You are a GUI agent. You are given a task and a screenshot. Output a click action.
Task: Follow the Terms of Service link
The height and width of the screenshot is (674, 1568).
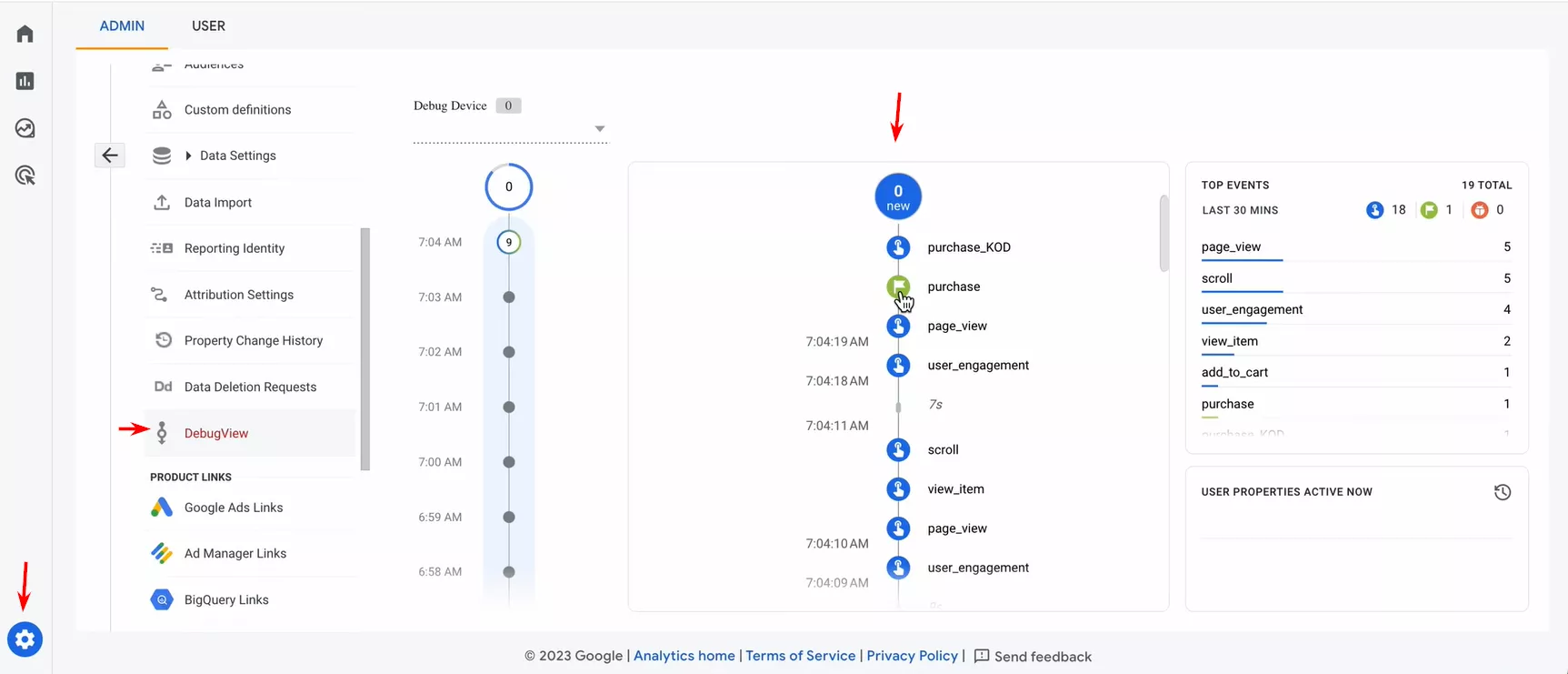801,656
